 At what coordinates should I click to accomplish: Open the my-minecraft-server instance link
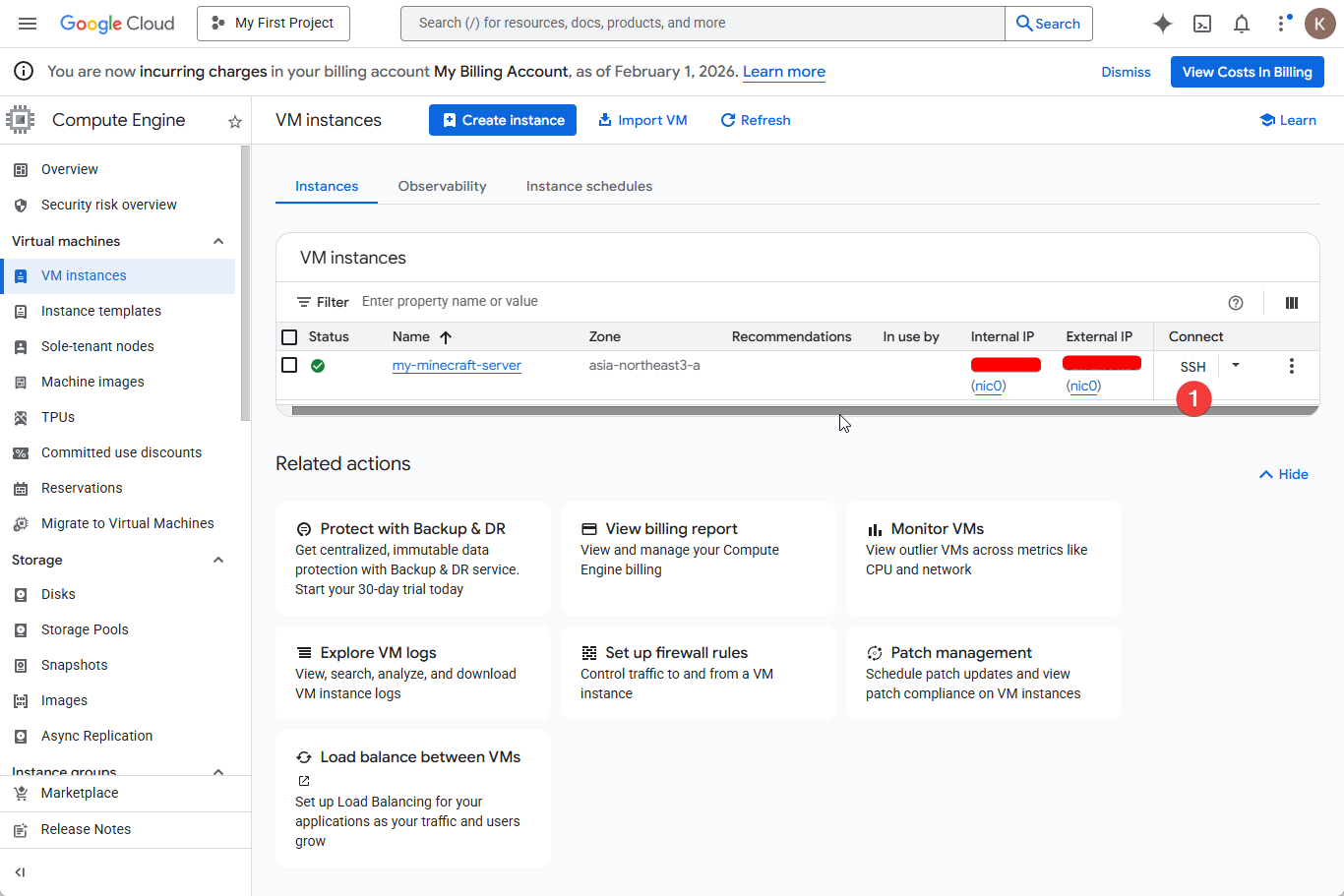click(457, 366)
